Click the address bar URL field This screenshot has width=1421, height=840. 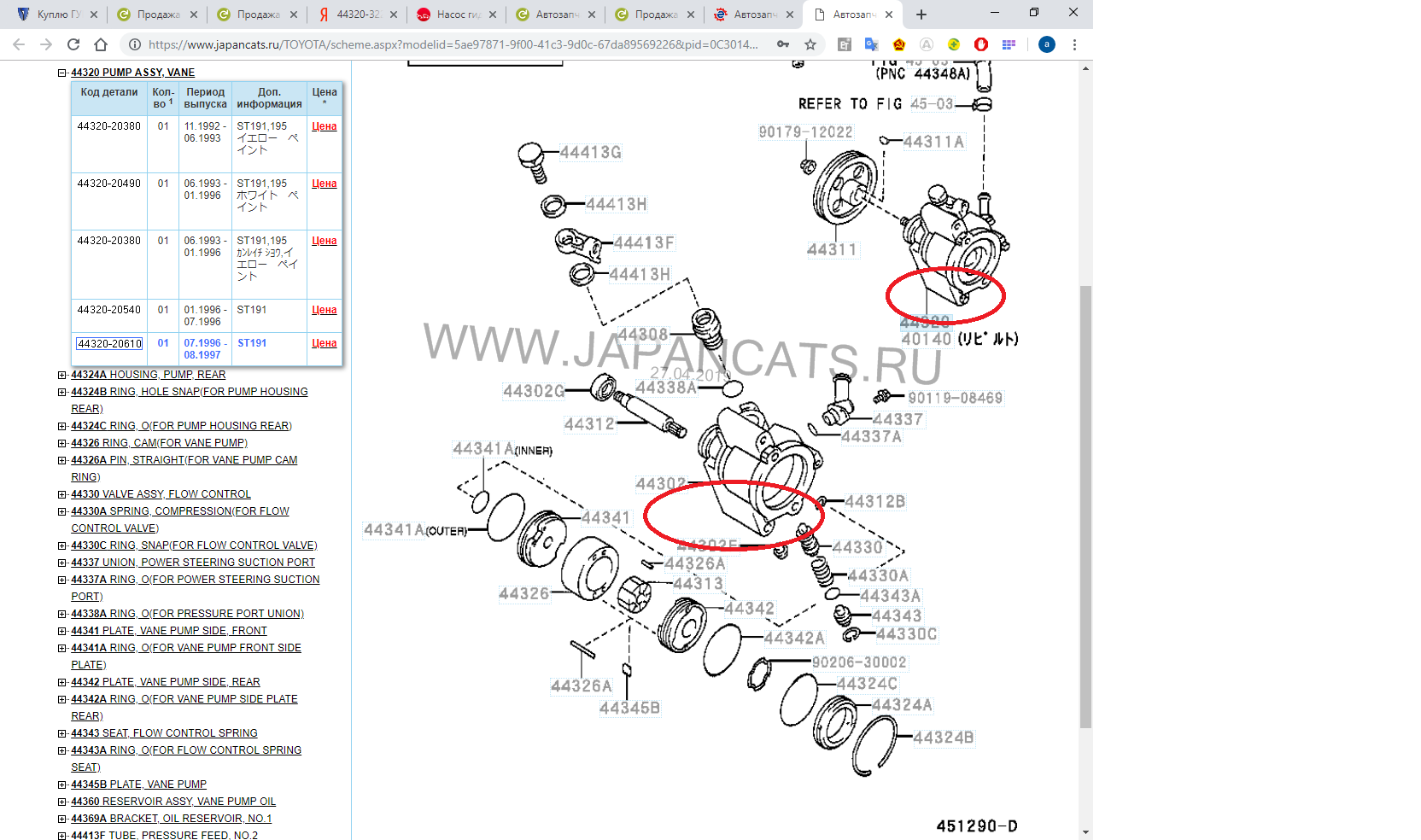coord(453,44)
